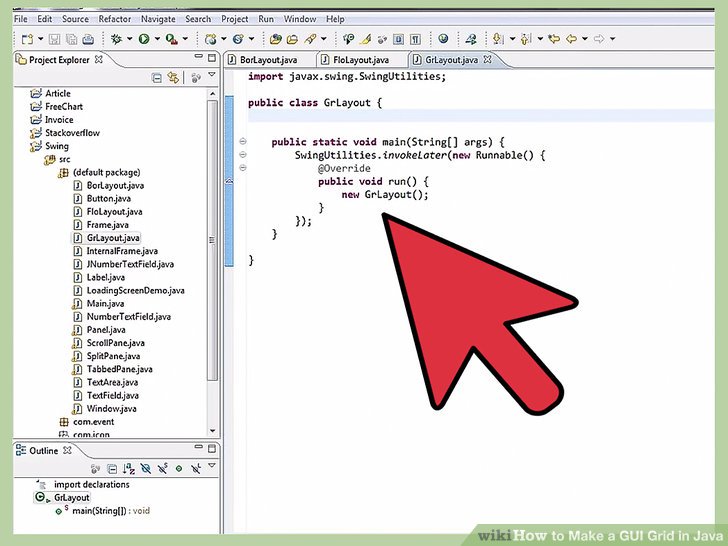The height and width of the screenshot is (546, 728).
Task: Go Back with the yellow left arrow
Action: click(572, 39)
